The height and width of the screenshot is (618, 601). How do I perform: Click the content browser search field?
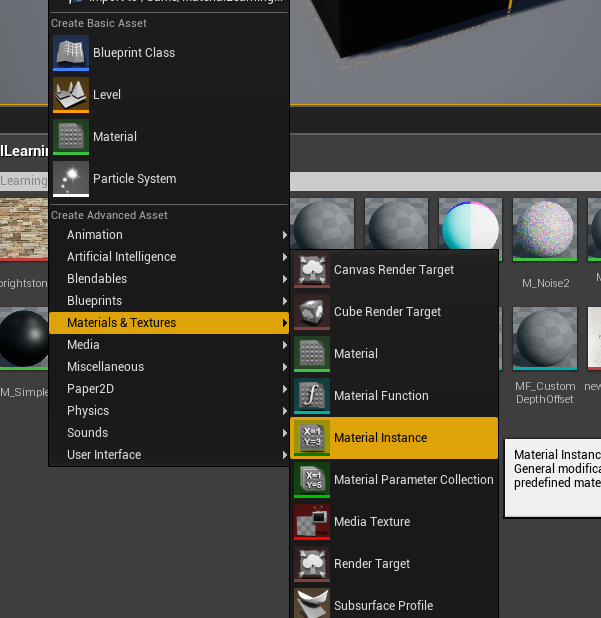445,181
